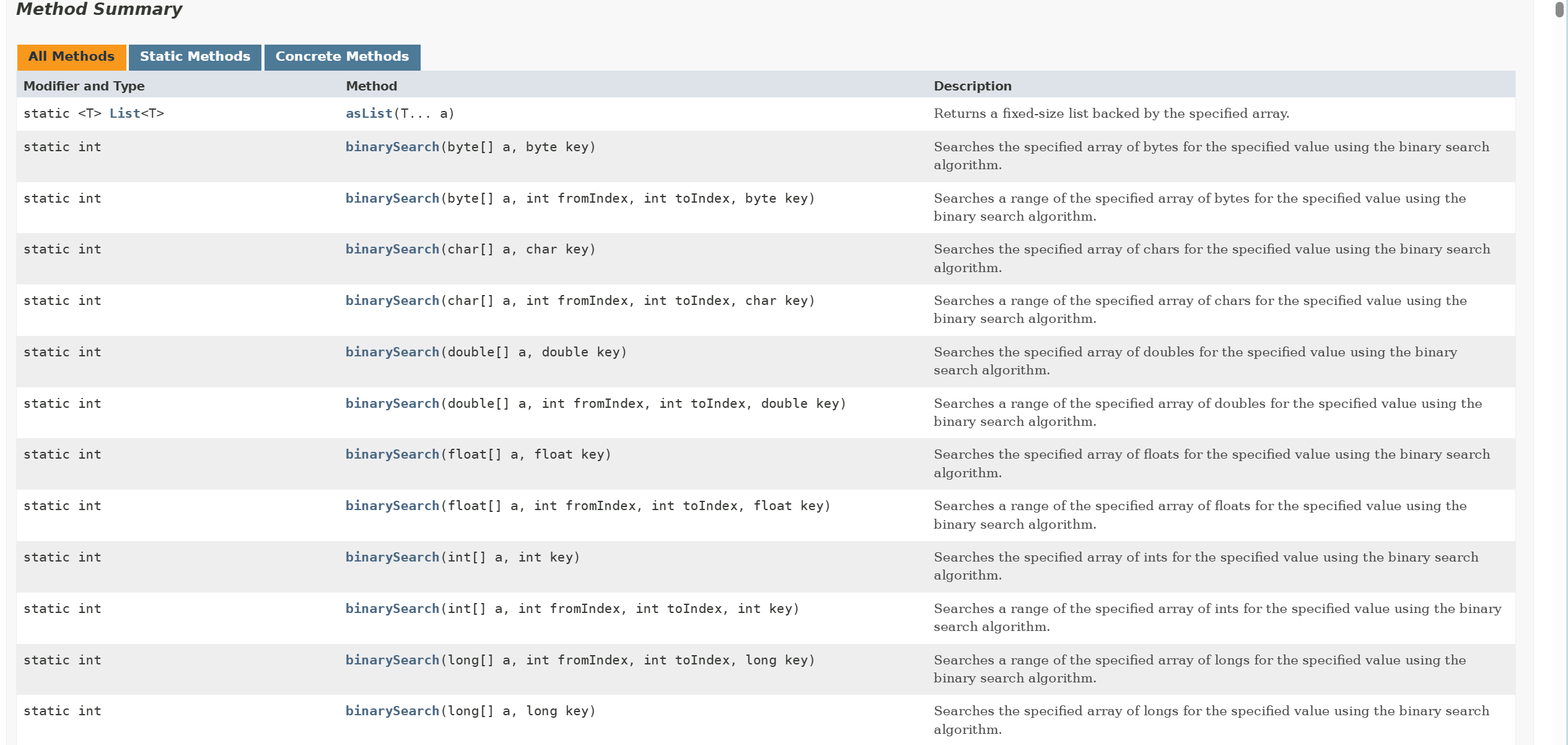Click the vertical scrollbar thumb

click(1559, 10)
